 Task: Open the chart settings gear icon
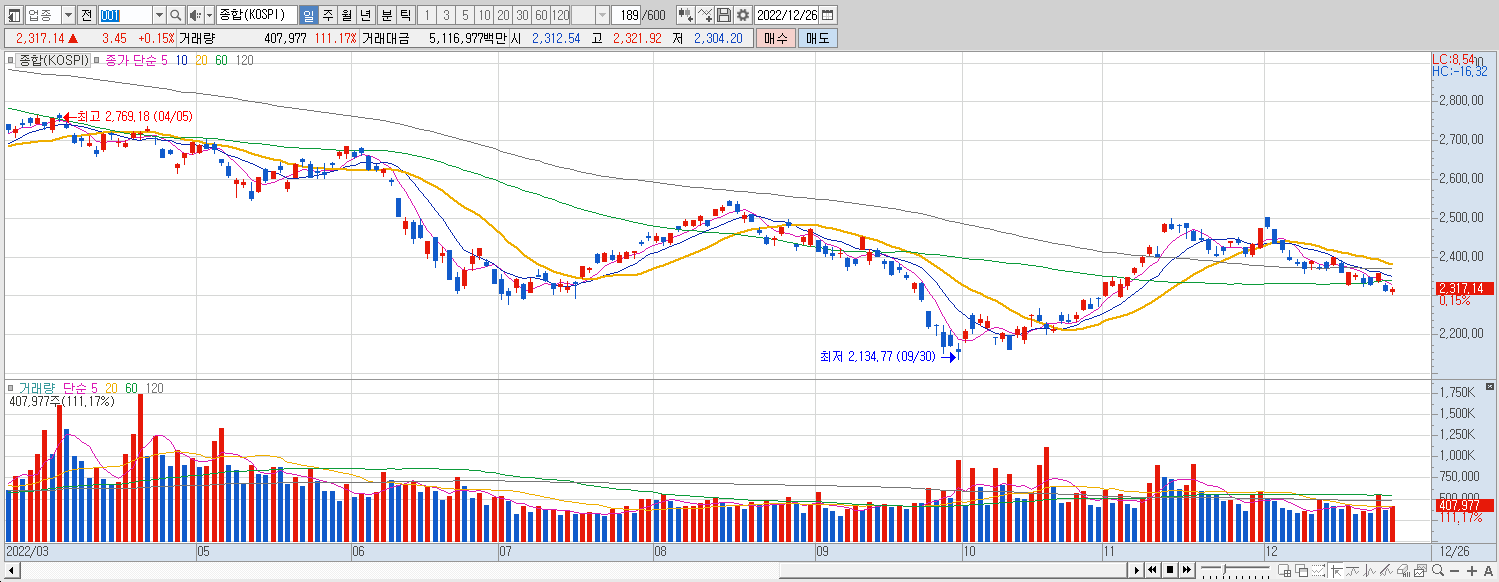click(x=743, y=15)
